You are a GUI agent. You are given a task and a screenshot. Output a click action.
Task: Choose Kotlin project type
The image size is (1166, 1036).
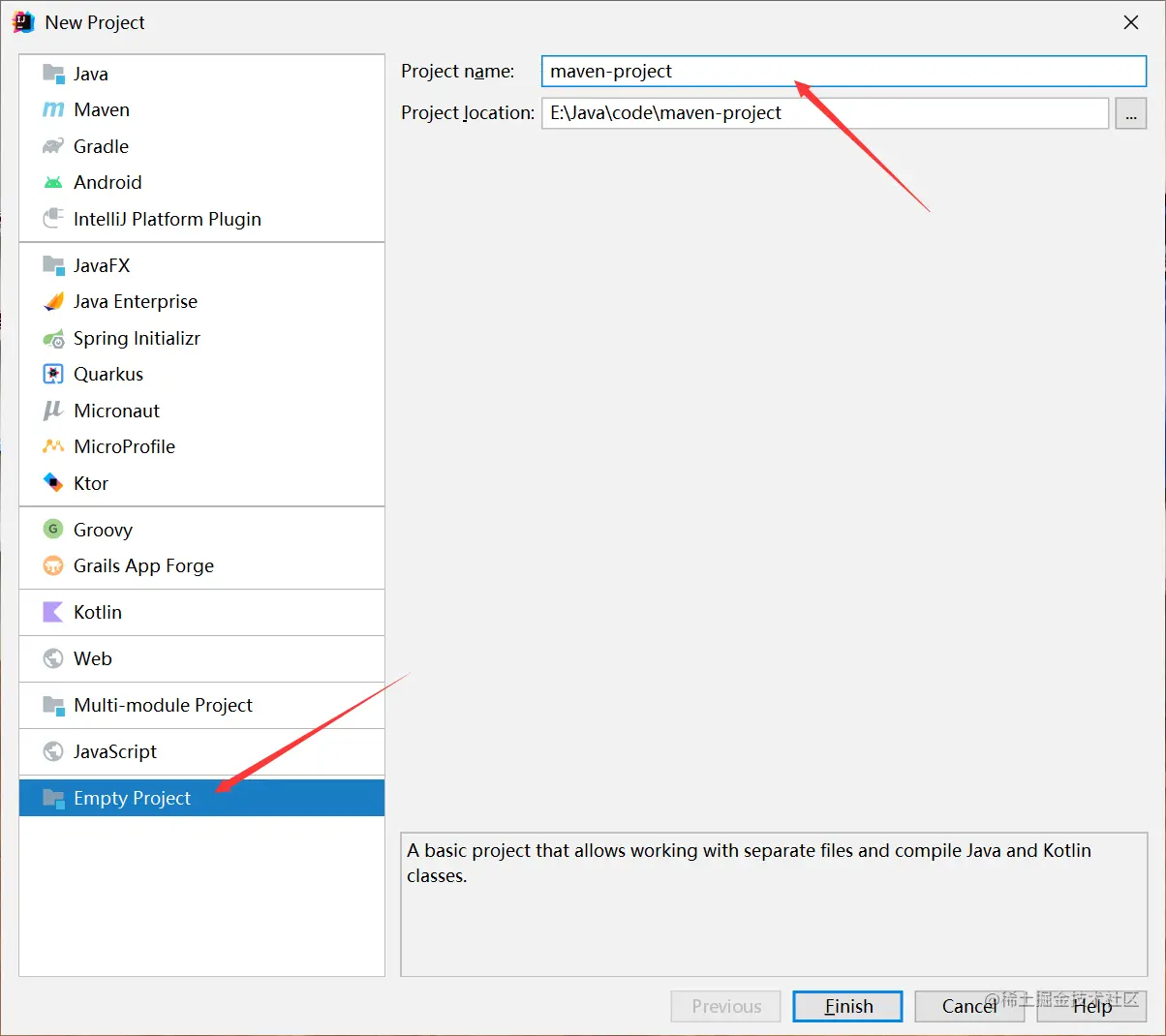tap(98, 612)
